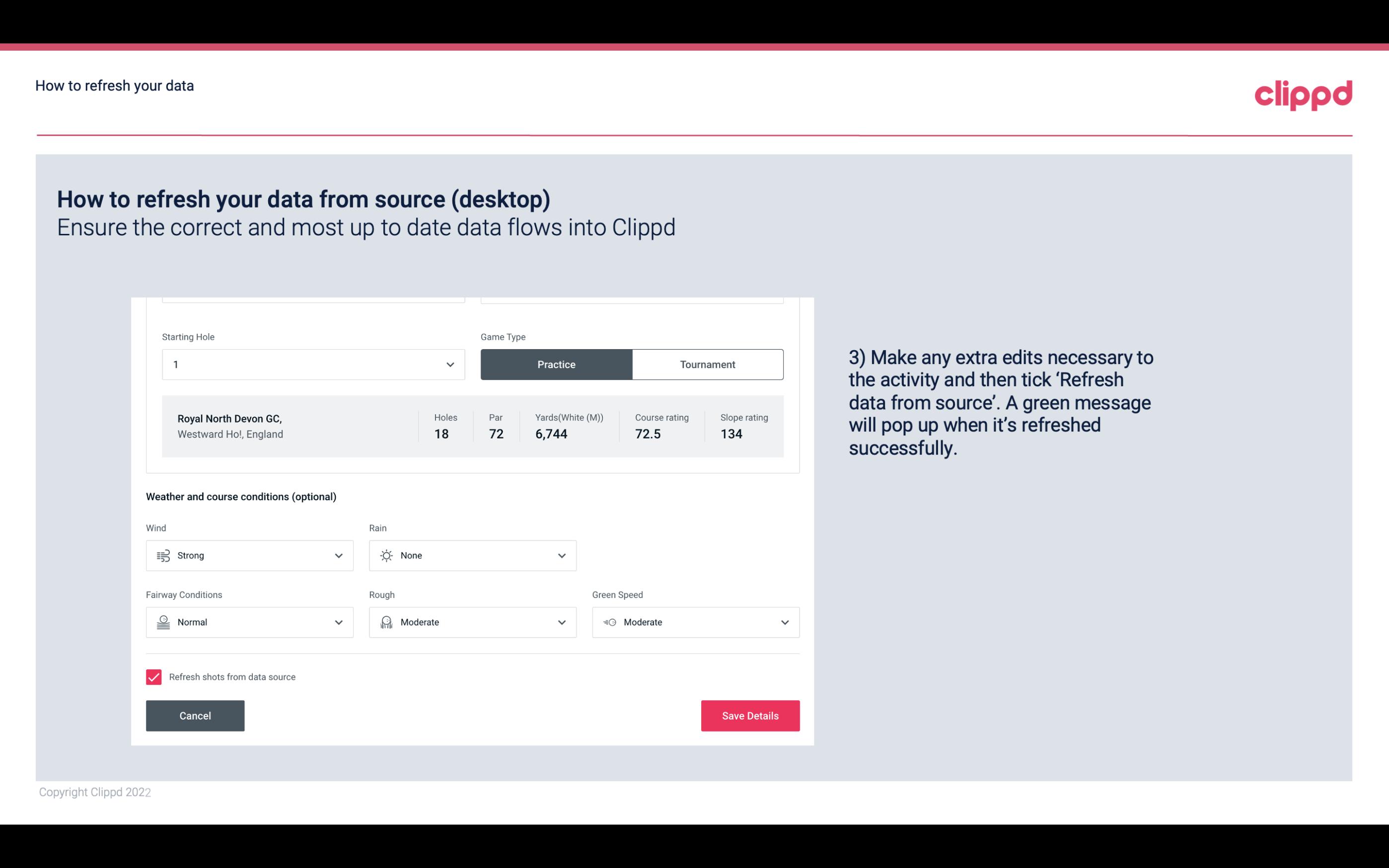The height and width of the screenshot is (868, 1389).
Task: Toggle Practice game type selection
Action: coord(556,363)
